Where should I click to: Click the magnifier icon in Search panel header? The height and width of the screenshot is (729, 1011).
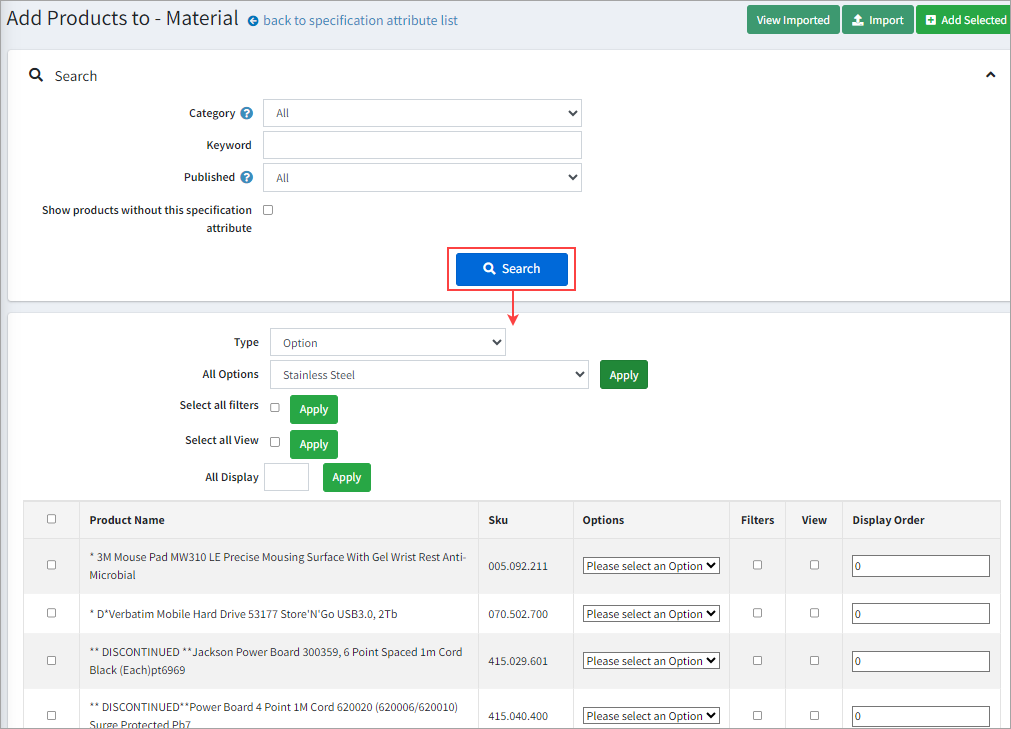[x=36, y=76]
